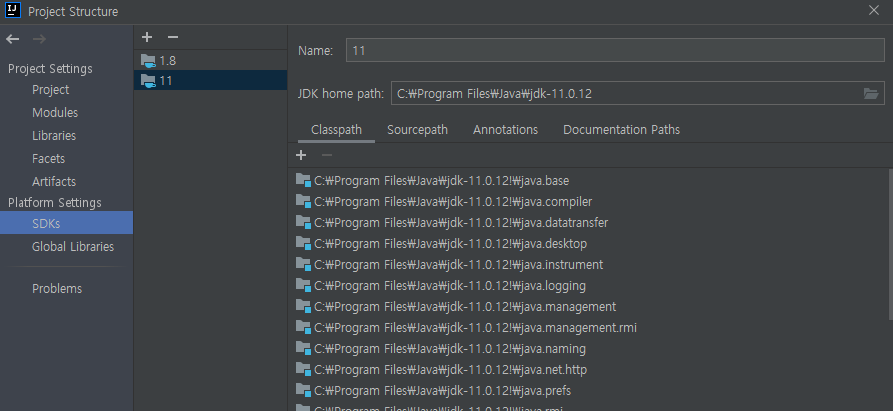Viewport: 893px width, 411px height.
Task: Click java.desktop folder icon
Action: [303, 244]
